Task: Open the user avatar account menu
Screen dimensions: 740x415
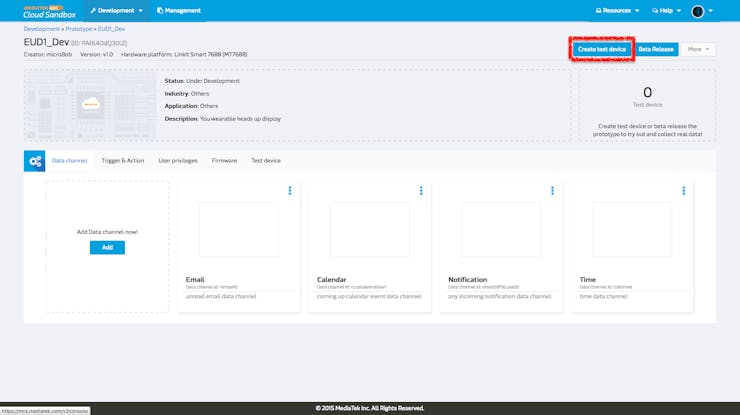Action: pos(702,11)
